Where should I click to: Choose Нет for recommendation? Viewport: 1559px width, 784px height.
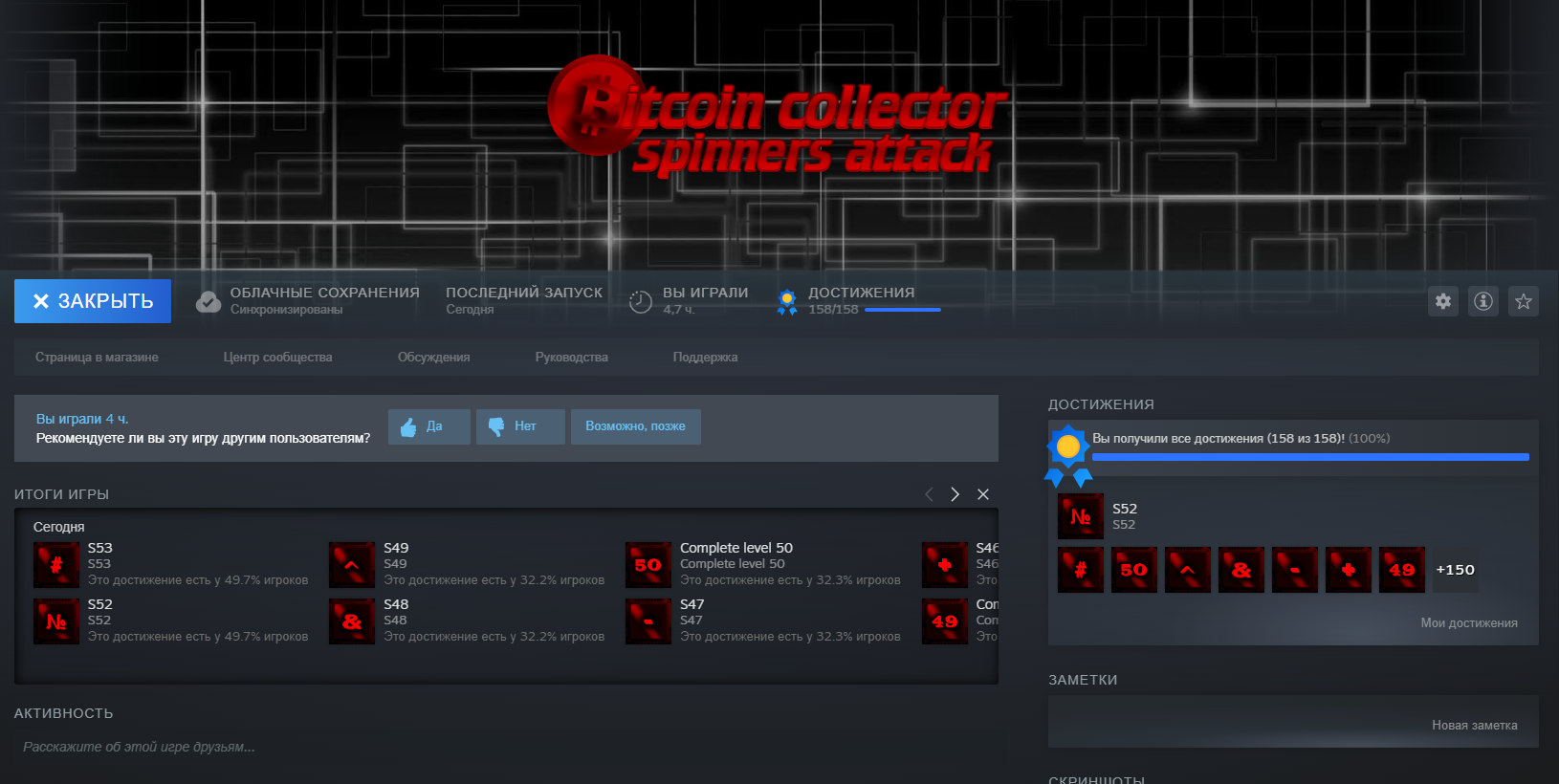click(520, 426)
